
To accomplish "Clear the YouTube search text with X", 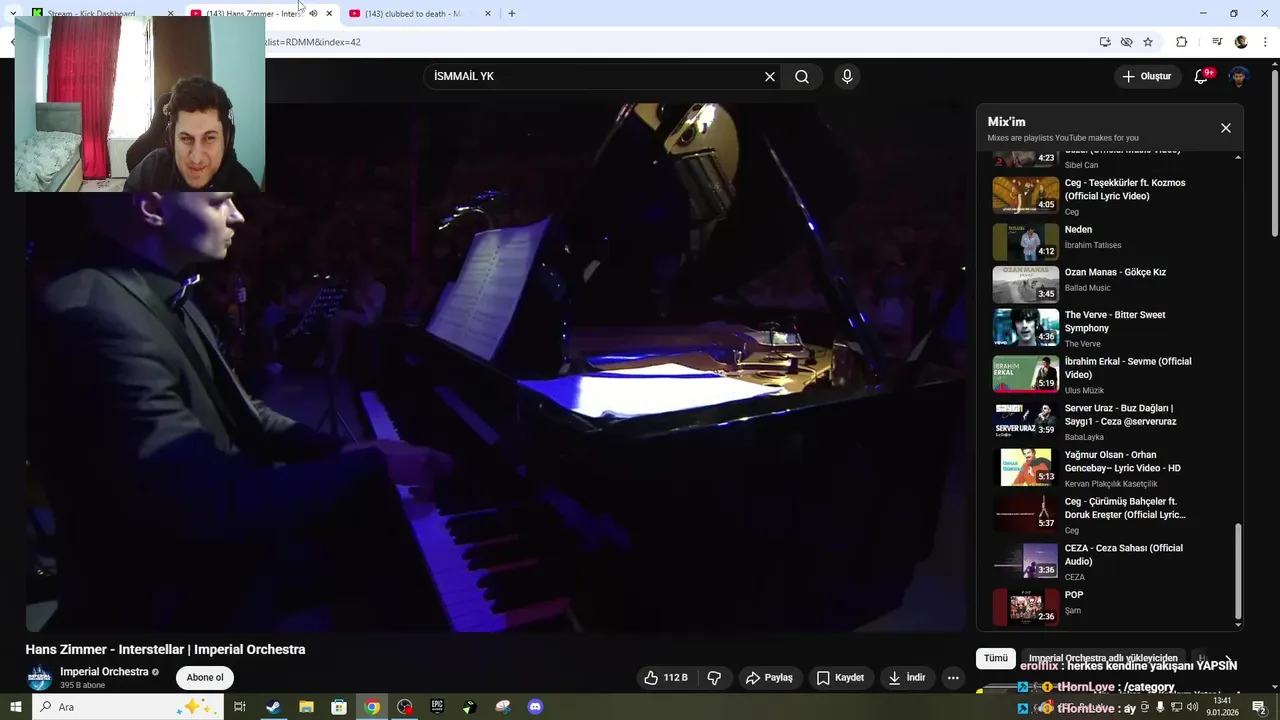I will (x=770, y=77).
